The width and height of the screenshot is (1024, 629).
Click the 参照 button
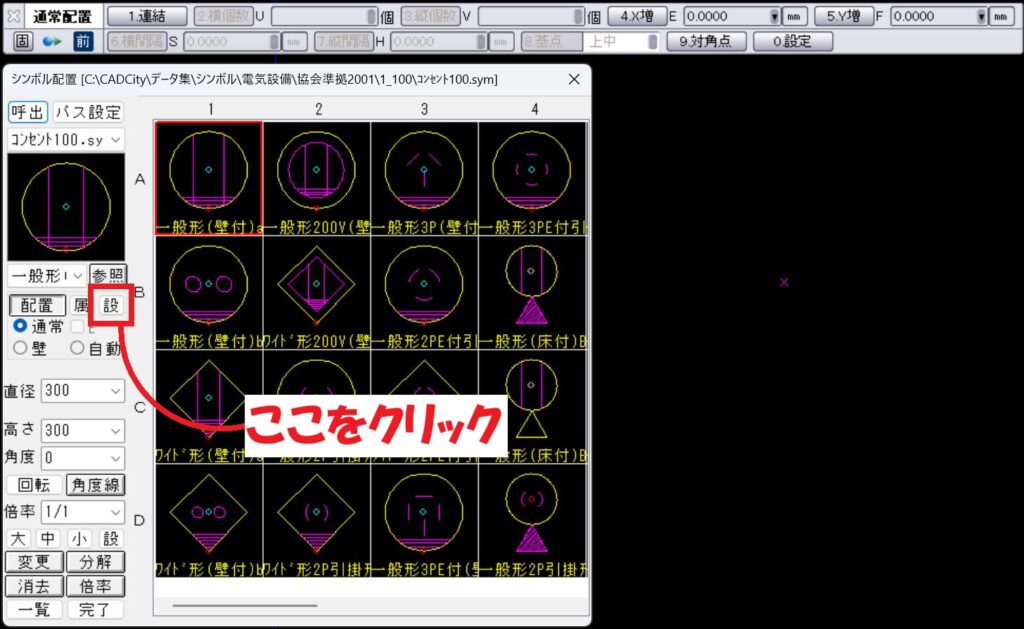[108, 275]
